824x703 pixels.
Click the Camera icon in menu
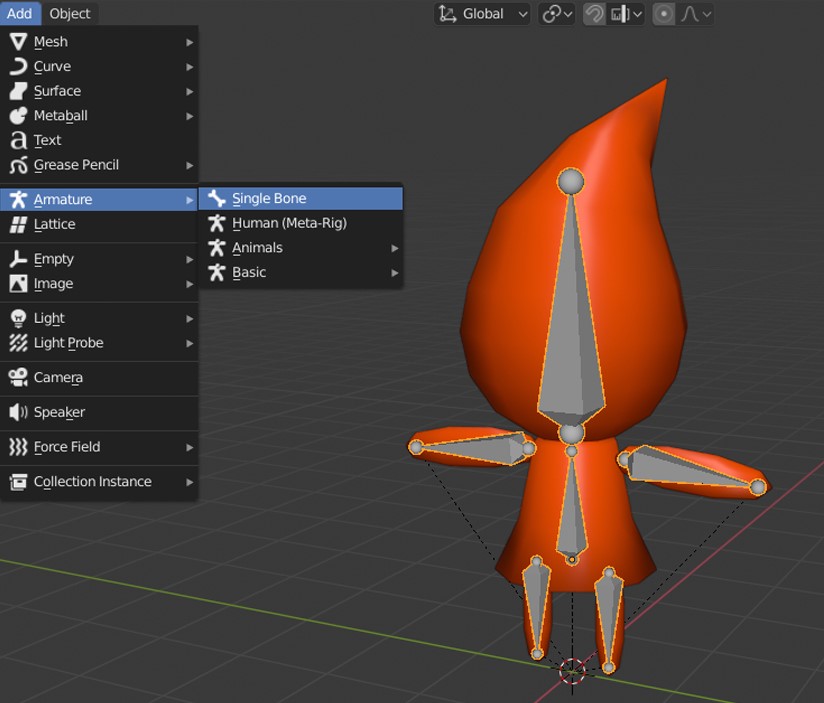18,377
